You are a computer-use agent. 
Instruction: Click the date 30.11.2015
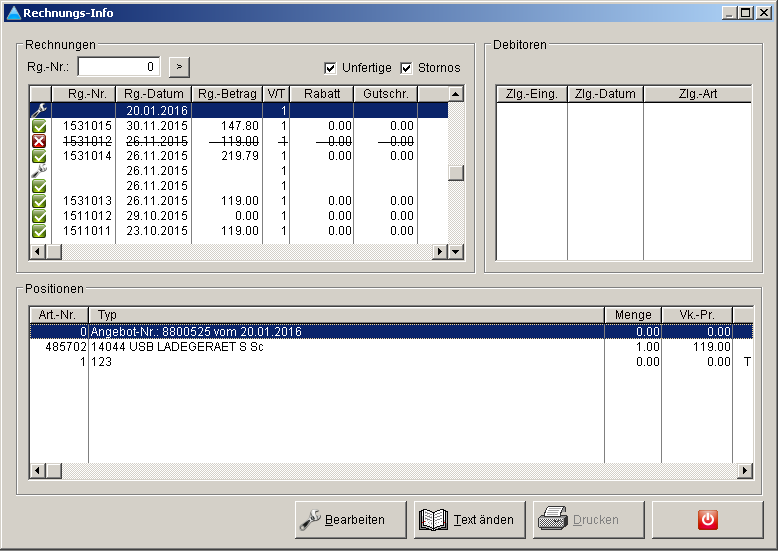pyautogui.click(x=157, y=126)
